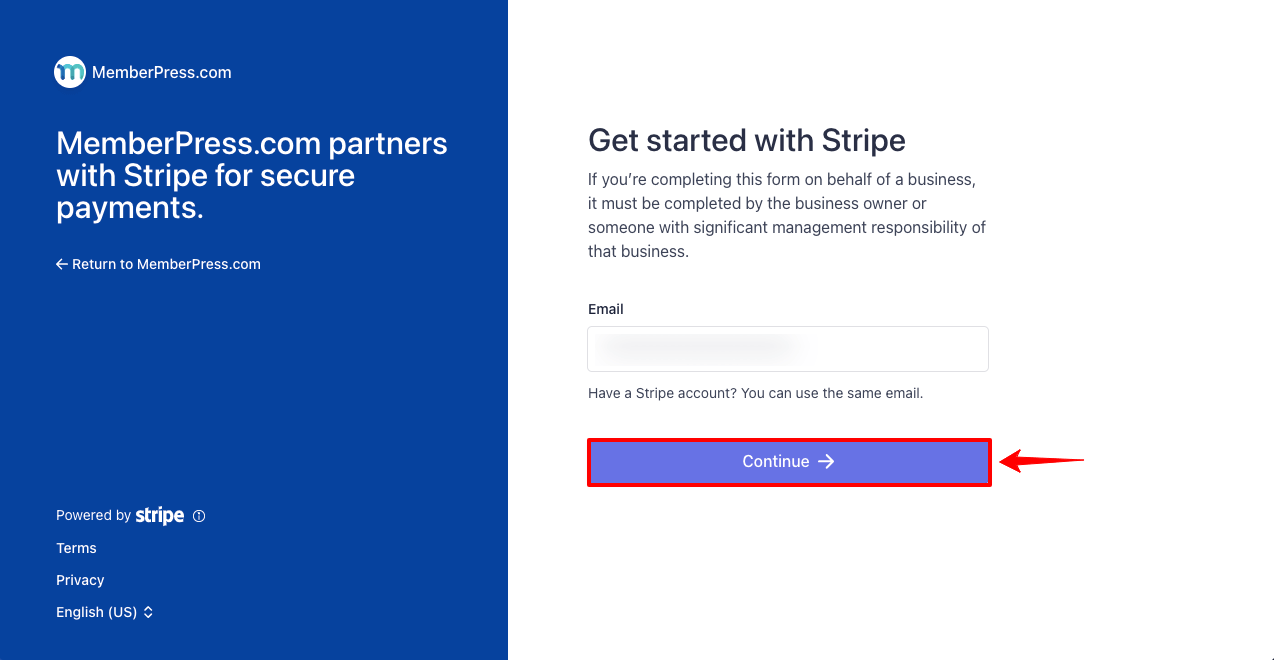The image size is (1274, 660).
Task: Click the Email field label
Action: click(x=606, y=309)
